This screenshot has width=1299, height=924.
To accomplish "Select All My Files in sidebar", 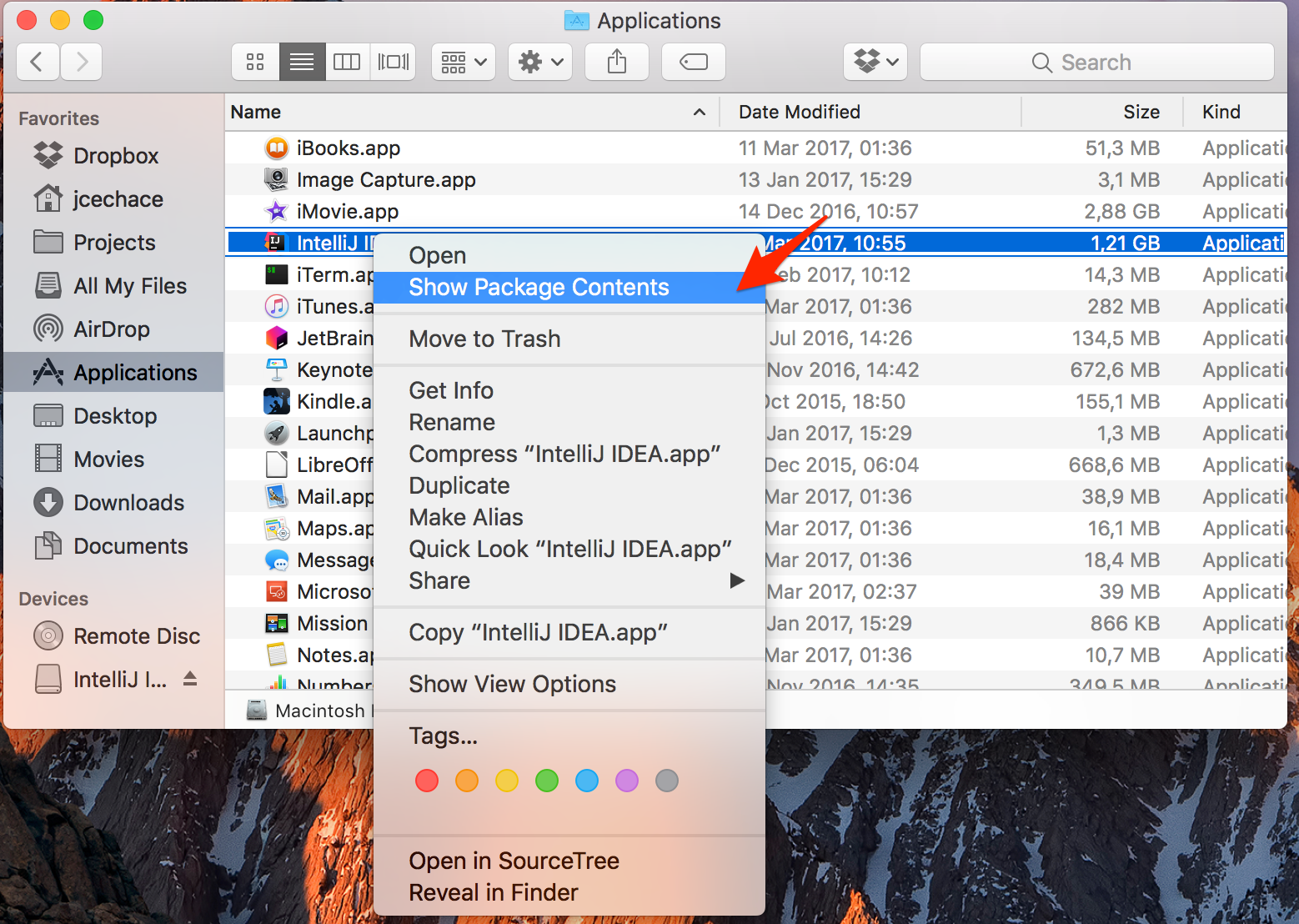I will point(113,286).
